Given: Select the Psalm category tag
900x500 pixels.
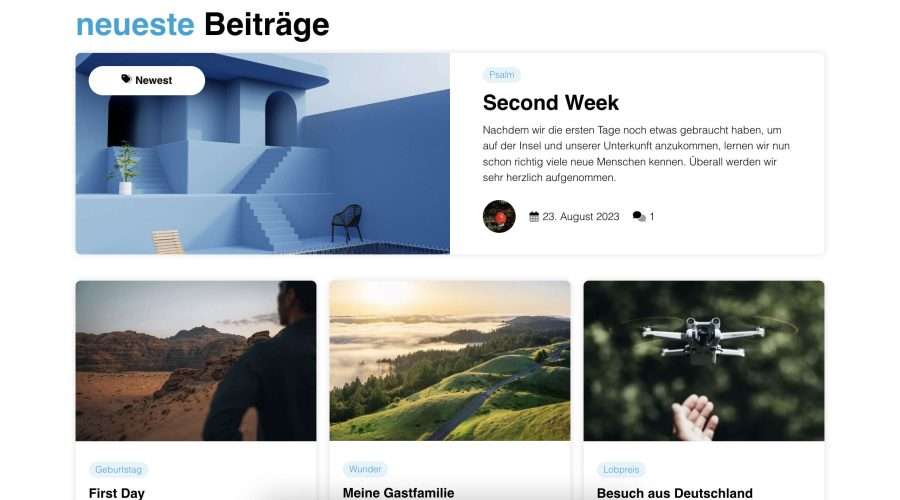Looking at the screenshot, I should (501, 75).
